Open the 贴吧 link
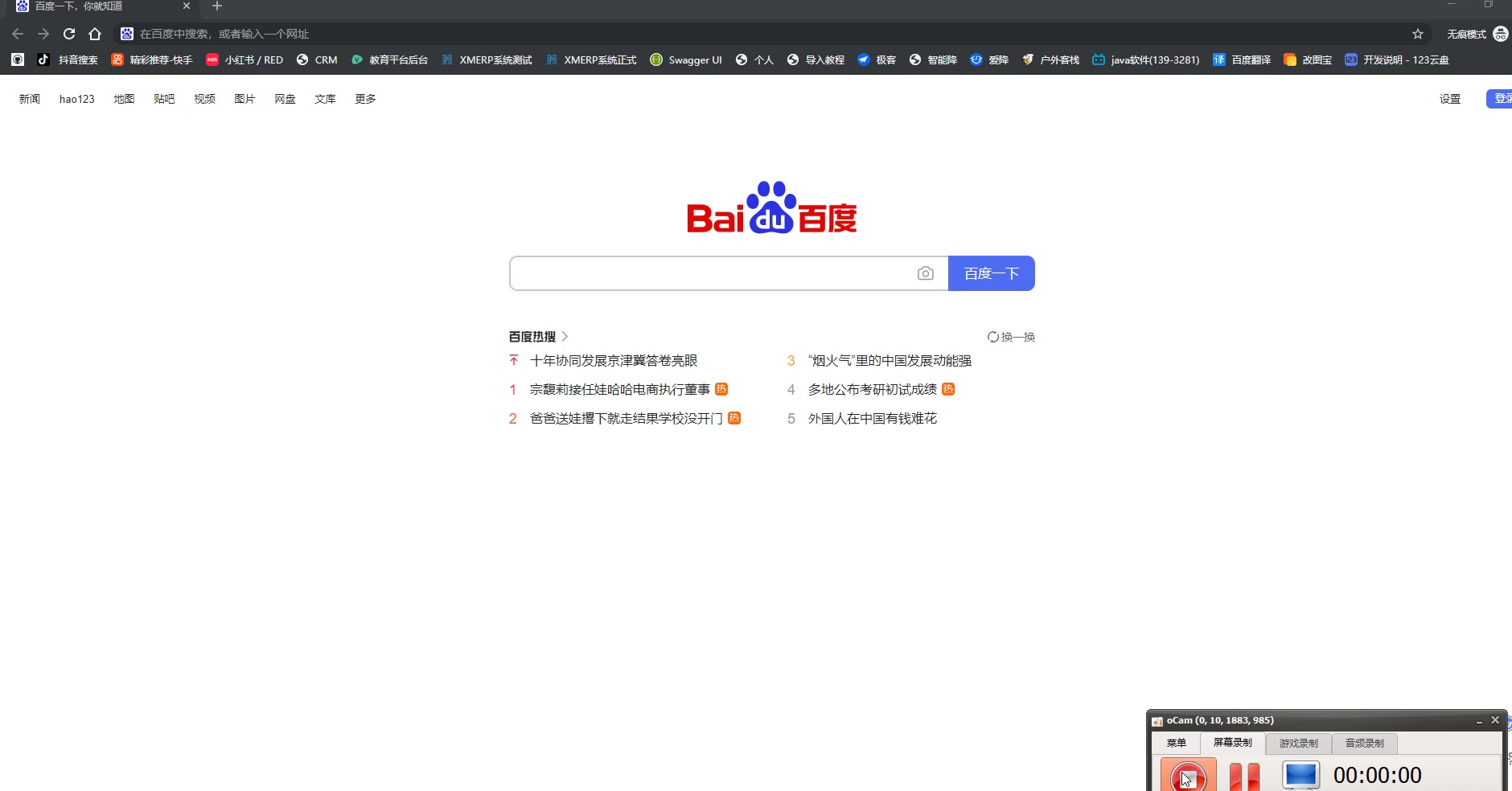The height and width of the screenshot is (791, 1512). tap(164, 99)
